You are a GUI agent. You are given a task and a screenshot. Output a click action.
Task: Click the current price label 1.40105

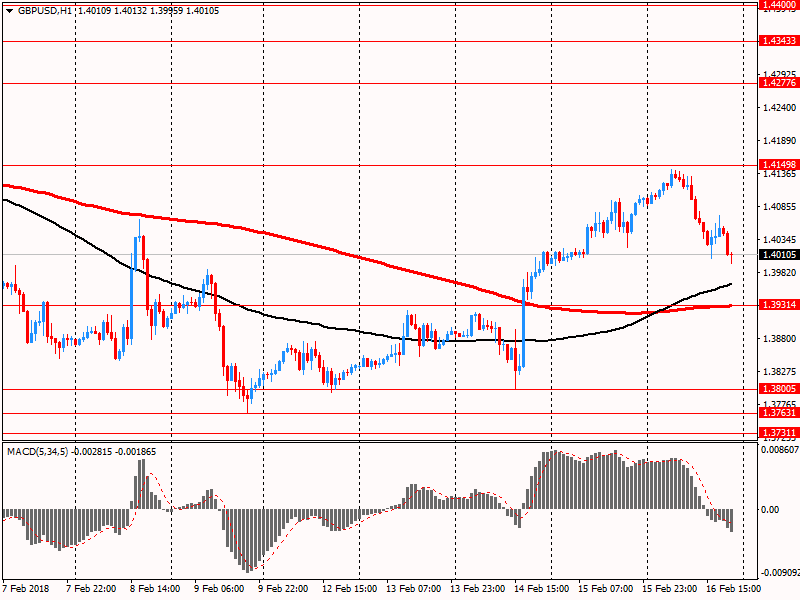click(779, 255)
